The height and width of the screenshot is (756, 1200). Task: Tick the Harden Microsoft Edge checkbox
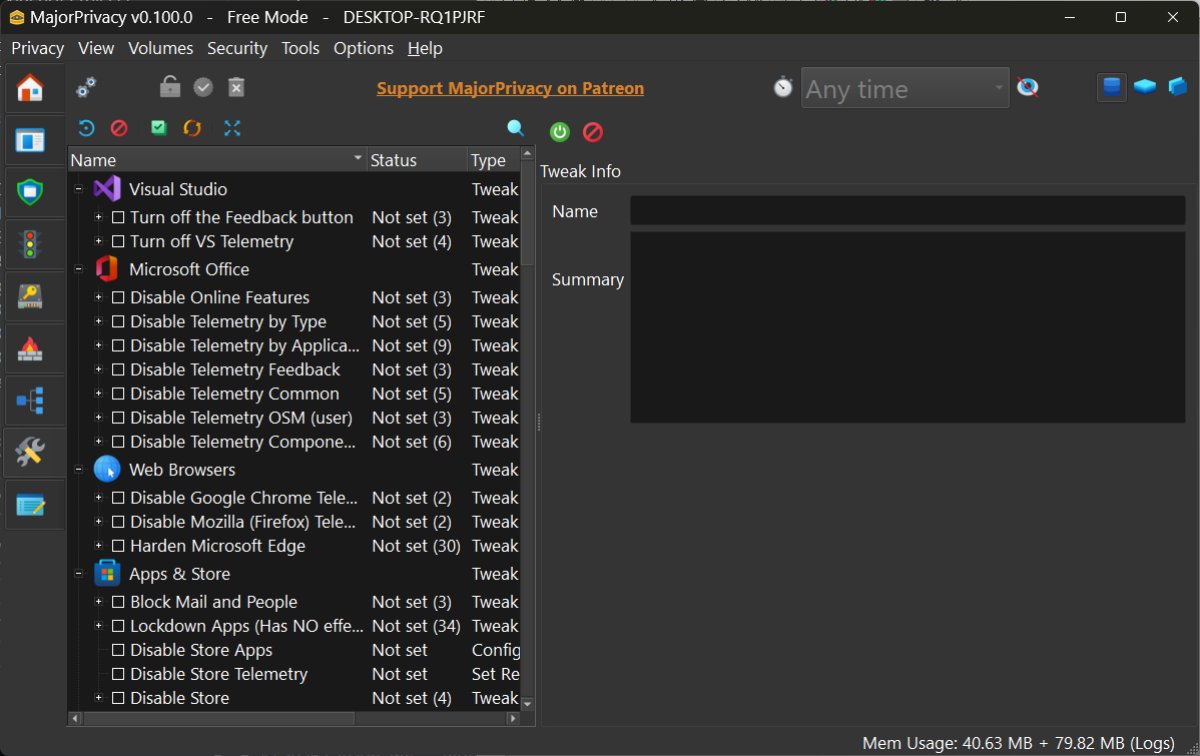118,546
